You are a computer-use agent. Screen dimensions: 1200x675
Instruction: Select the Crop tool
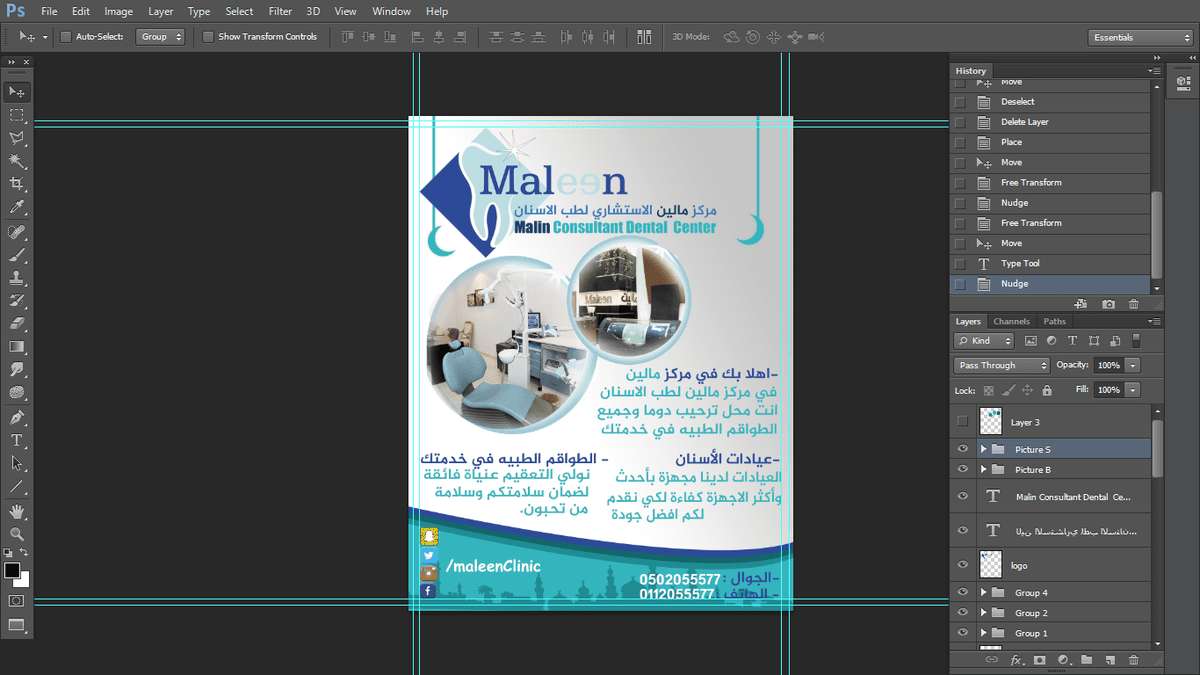(x=17, y=184)
